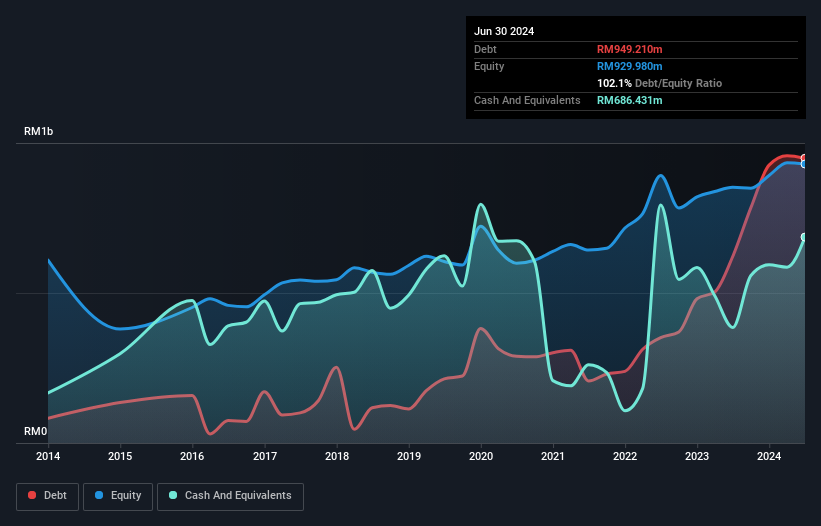The image size is (821, 526).
Task: Click the Cash And Equivalents tooltip label
Action: click(x=527, y=100)
